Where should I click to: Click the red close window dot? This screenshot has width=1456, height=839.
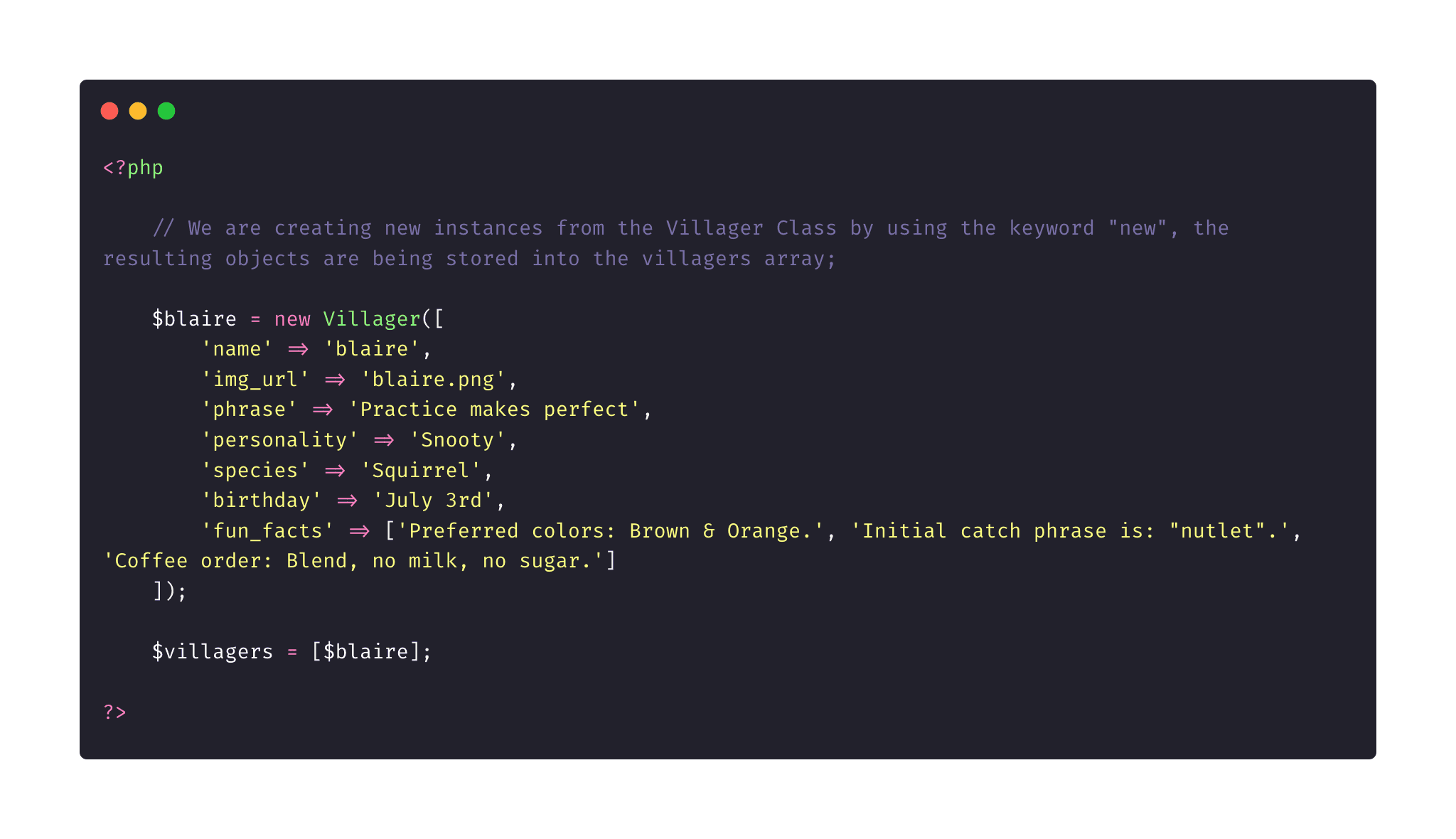[x=109, y=111]
